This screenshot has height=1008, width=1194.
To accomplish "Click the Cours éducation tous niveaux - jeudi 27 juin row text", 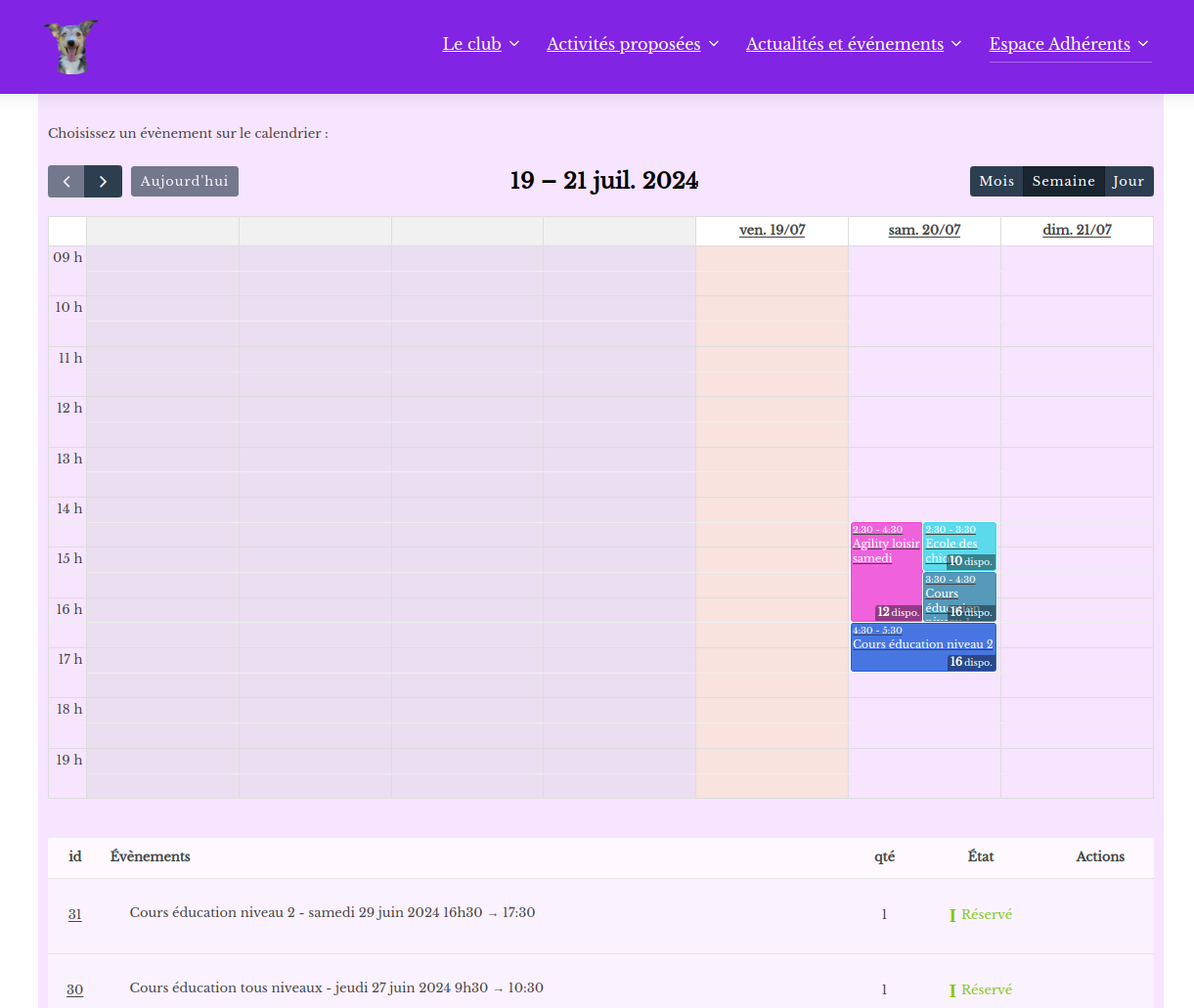I will [336, 987].
